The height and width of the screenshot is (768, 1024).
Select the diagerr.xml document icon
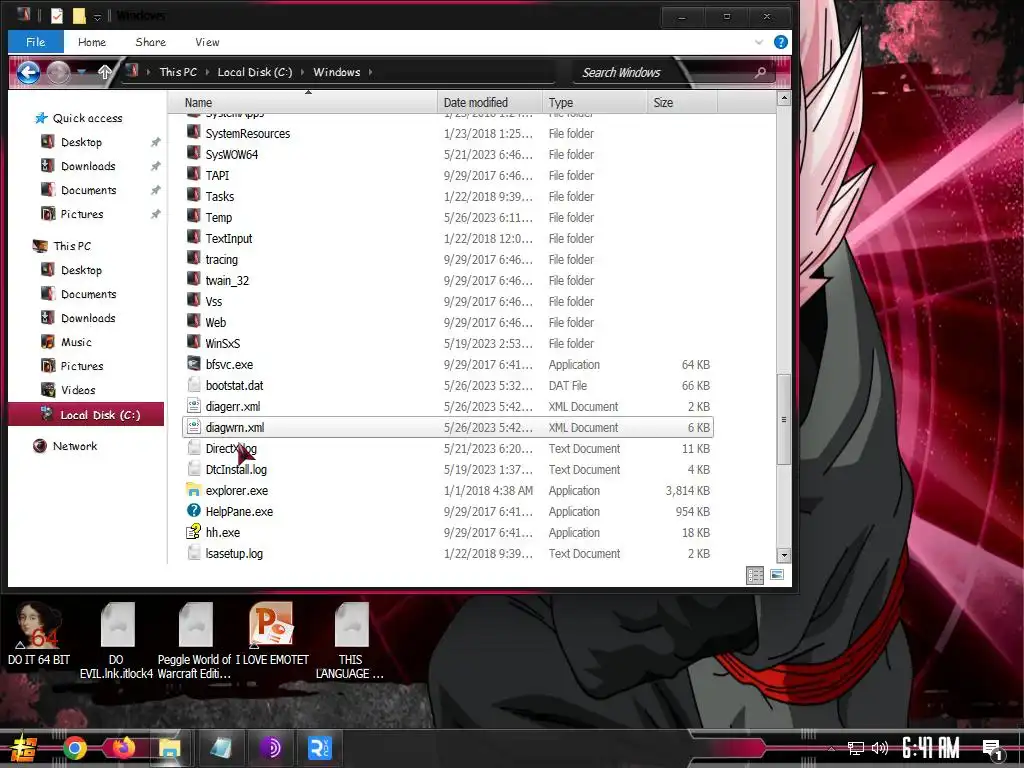(x=193, y=406)
